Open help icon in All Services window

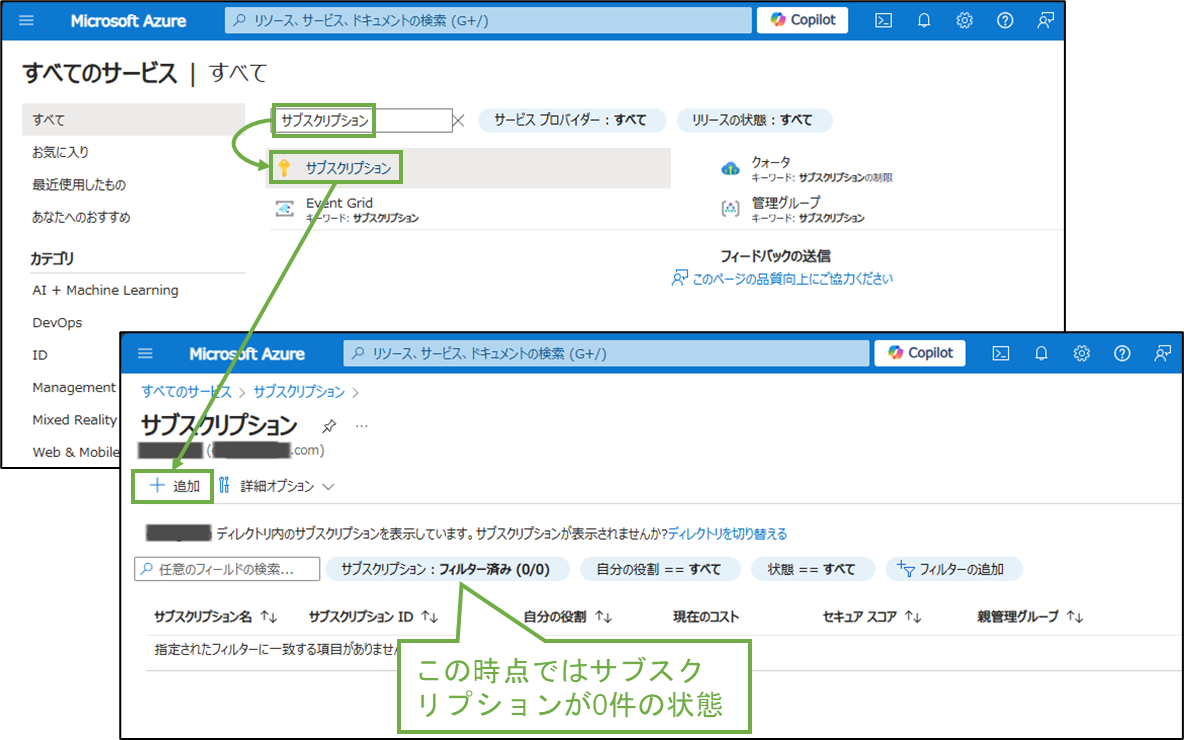point(1005,20)
